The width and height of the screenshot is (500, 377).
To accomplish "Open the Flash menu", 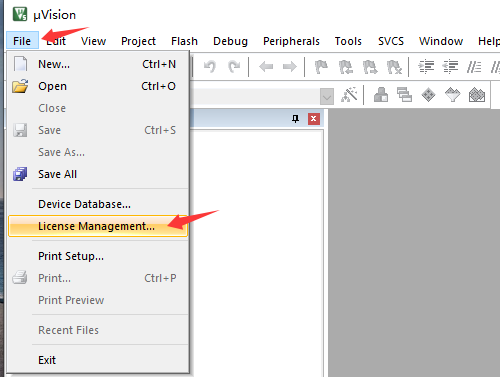I will click(184, 41).
